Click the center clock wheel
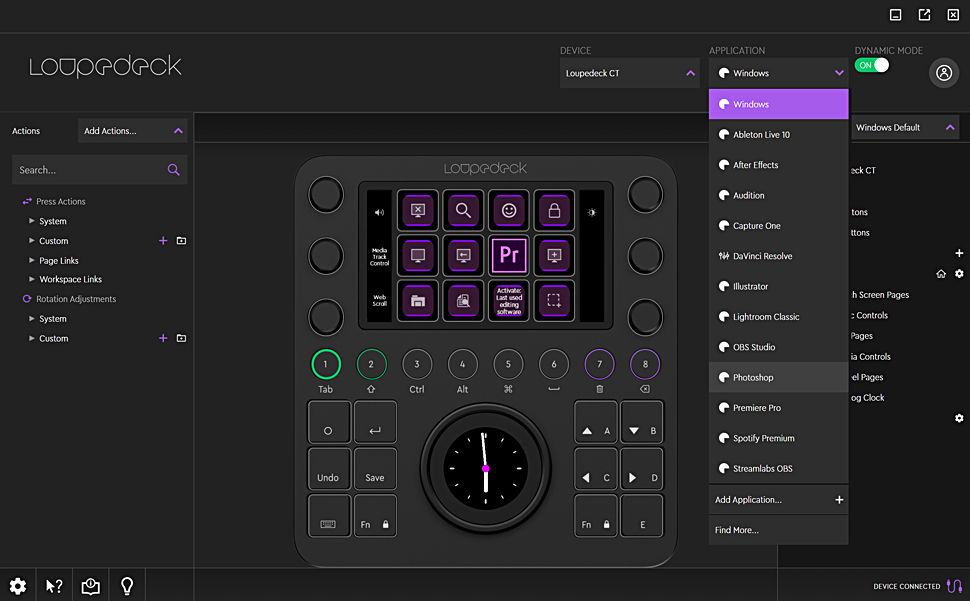The width and height of the screenshot is (970, 601). (486, 469)
